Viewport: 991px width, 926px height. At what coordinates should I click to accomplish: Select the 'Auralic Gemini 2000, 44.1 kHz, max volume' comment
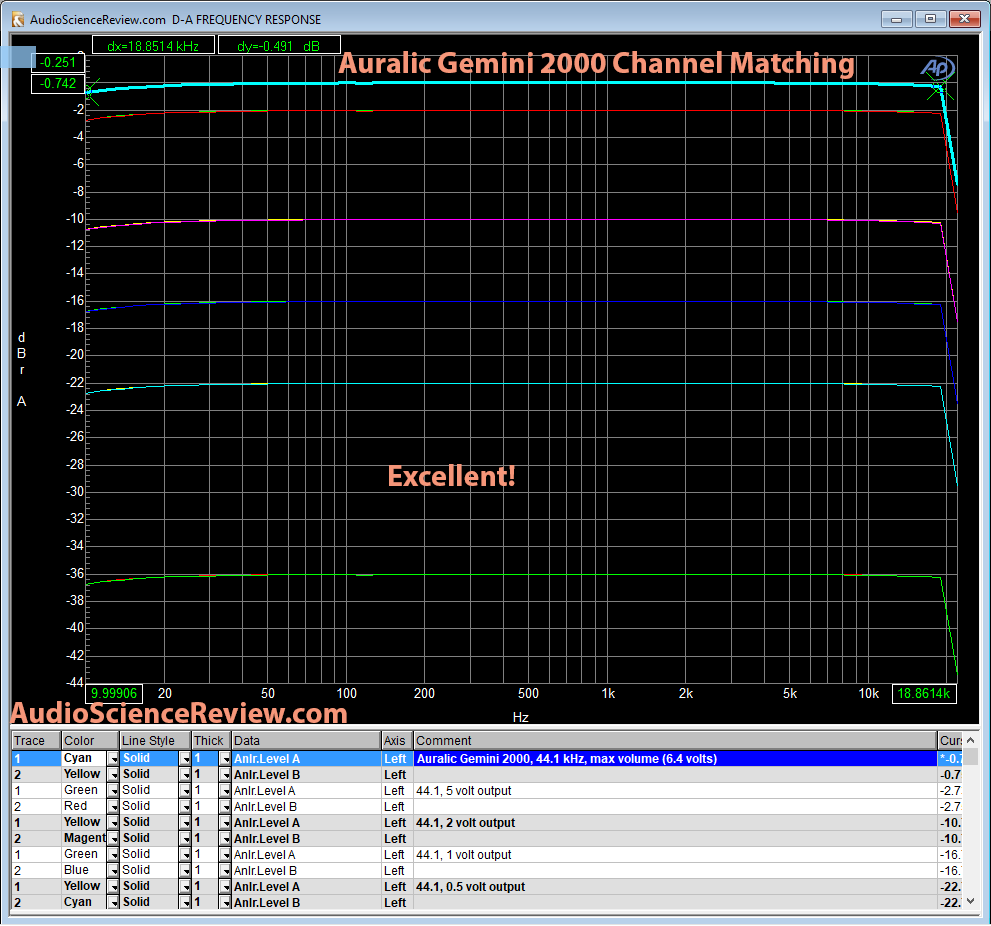567,758
